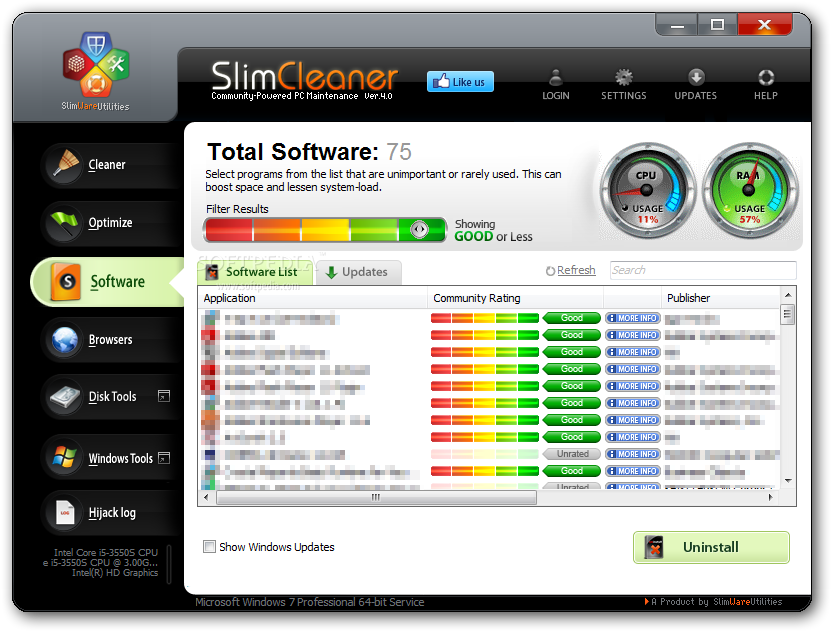Click 'A Product by SlimWareUtilities' footer text
The image size is (832, 632).
click(714, 602)
